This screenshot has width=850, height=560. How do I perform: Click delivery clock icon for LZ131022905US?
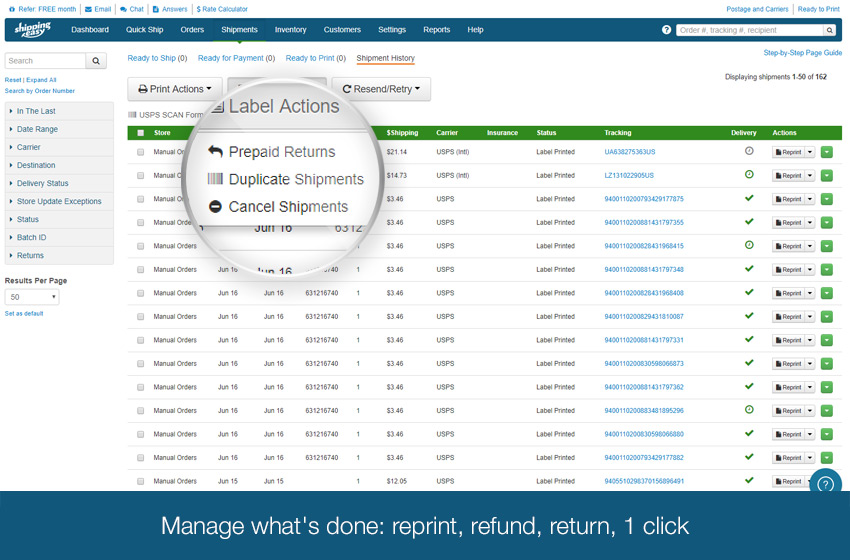(749, 174)
